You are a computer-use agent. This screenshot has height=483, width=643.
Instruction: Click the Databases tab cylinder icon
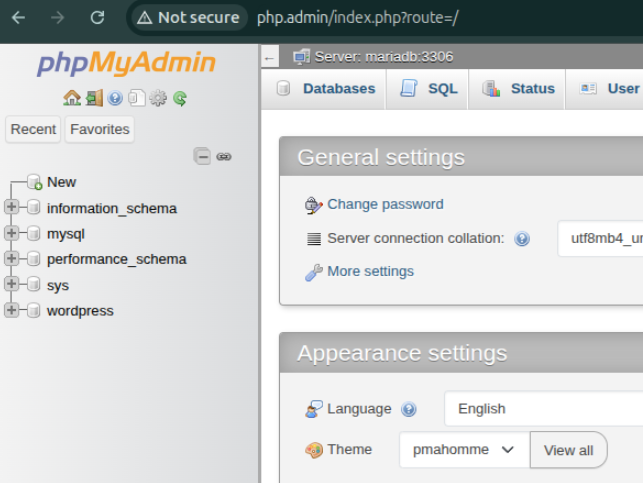(283, 88)
